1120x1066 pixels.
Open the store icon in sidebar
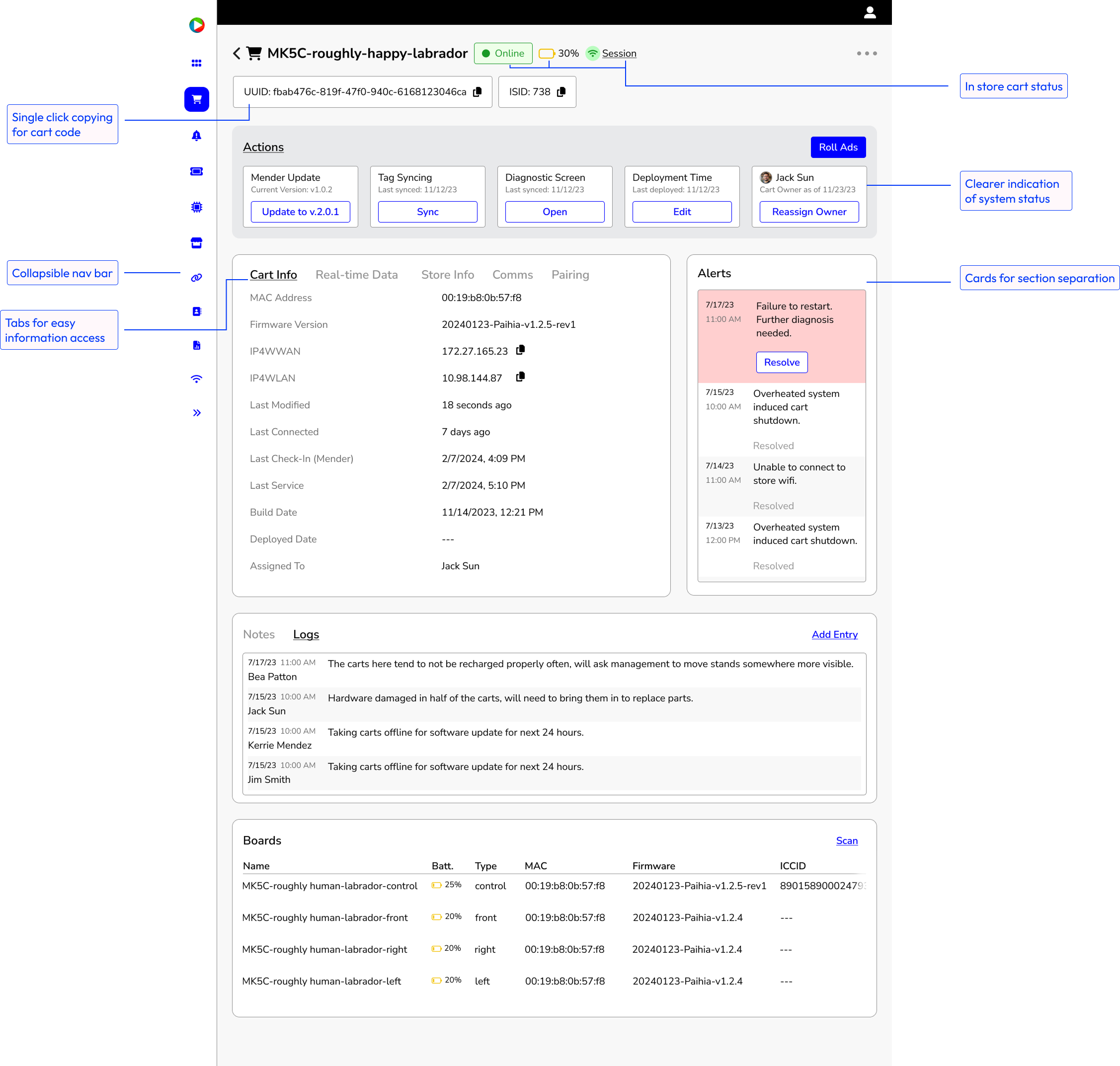point(197,243)
